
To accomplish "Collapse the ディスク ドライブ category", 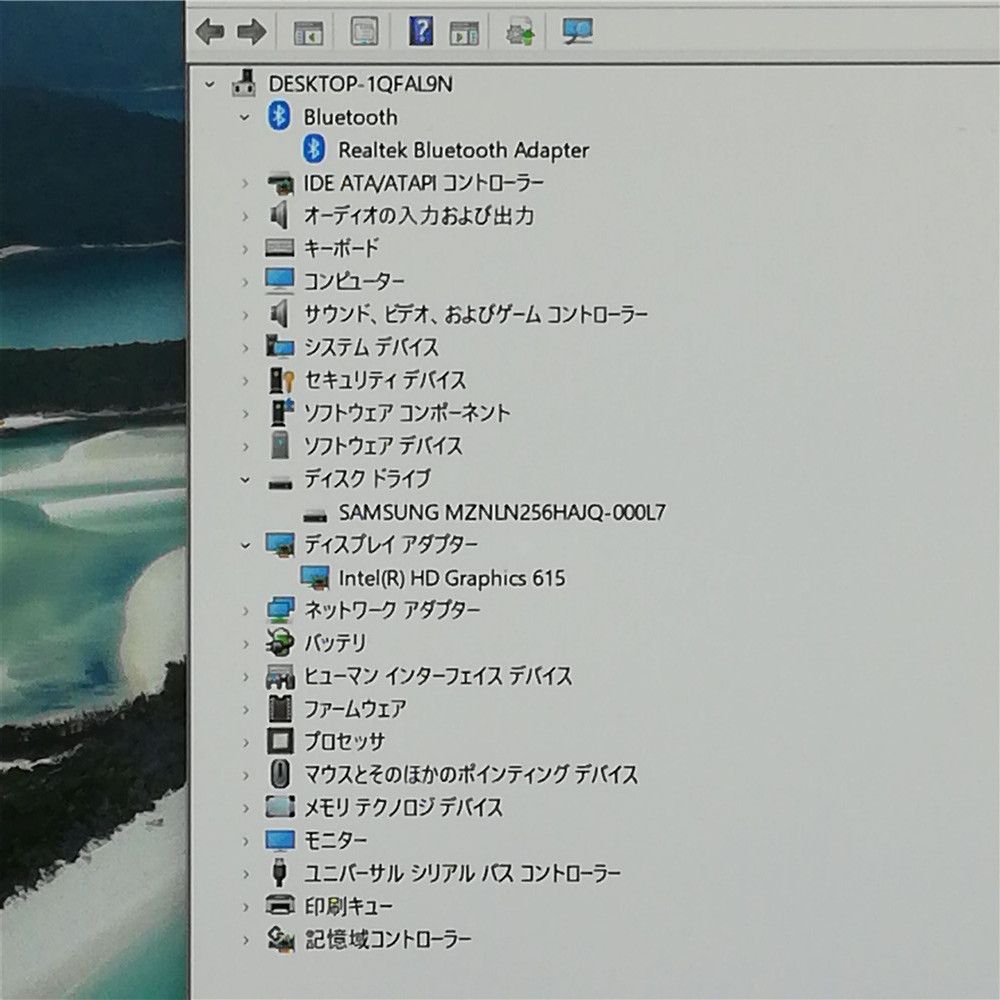I will 247,479.
